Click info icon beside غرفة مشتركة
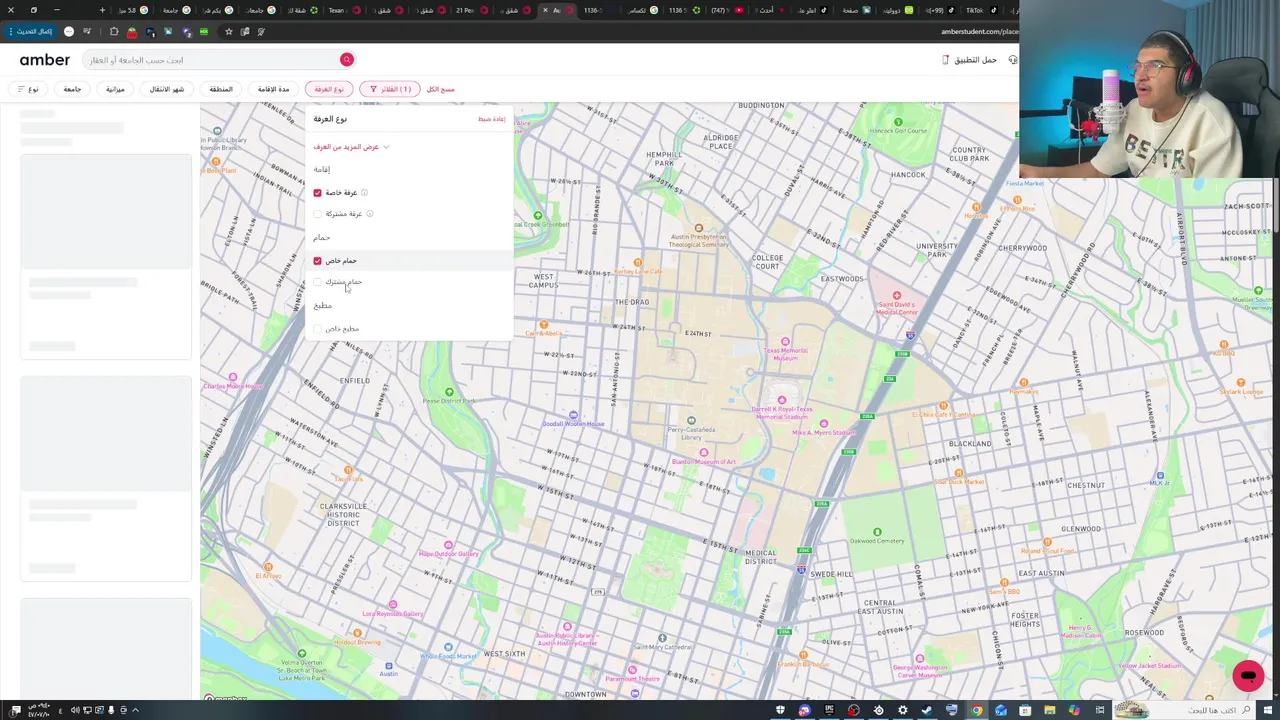This screenshot has width=1280, height=720. 369,213
